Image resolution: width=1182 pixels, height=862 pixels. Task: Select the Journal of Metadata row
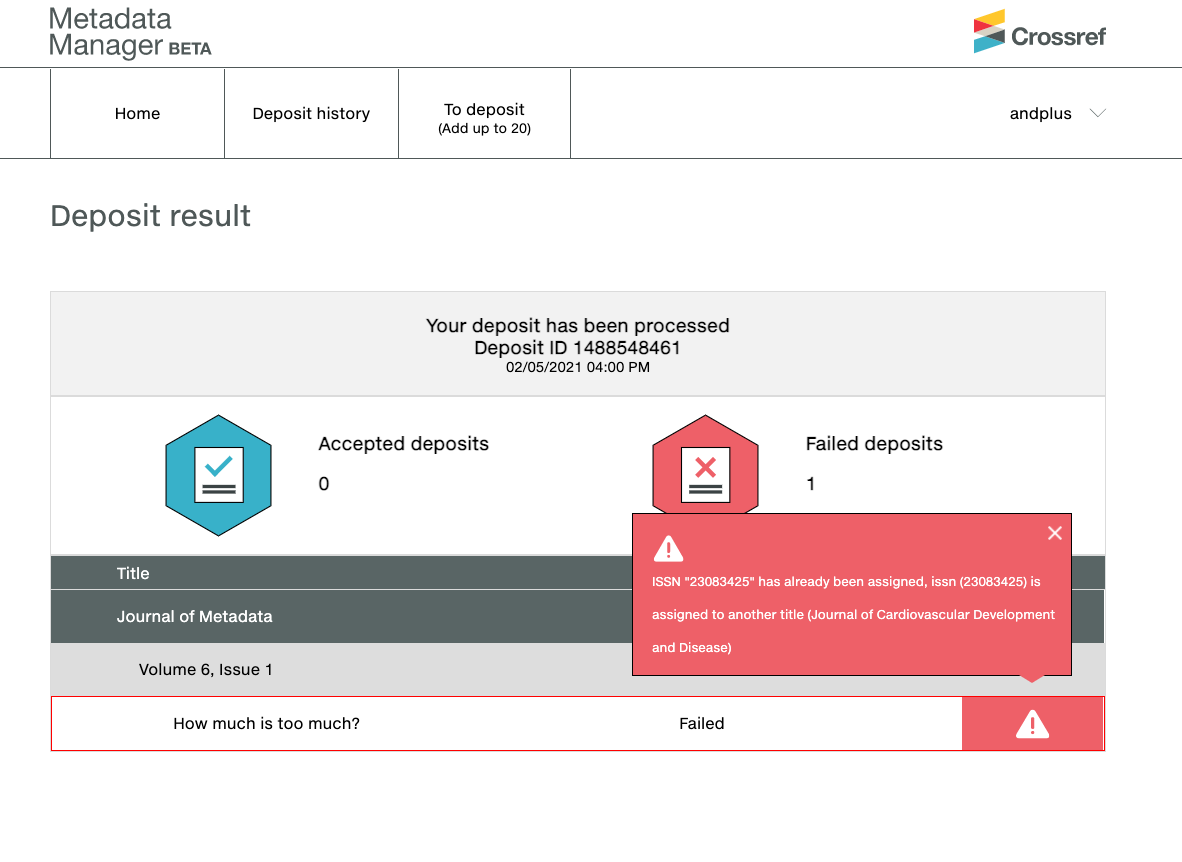coord(195,616)
